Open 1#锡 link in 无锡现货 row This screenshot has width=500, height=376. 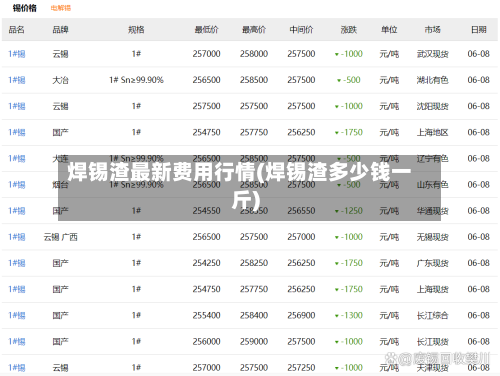17,237
